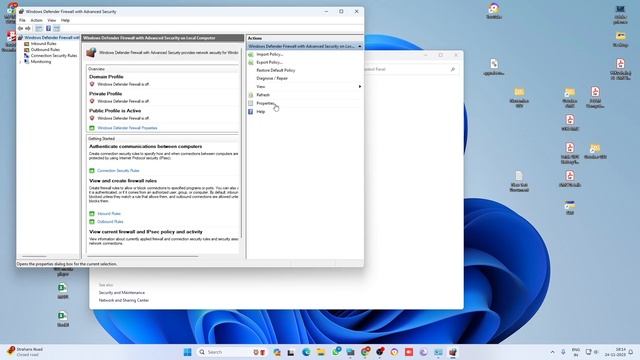Click the 'Domain Profile' heading text
The image size is (640, 360).
(x=106, y=77)
